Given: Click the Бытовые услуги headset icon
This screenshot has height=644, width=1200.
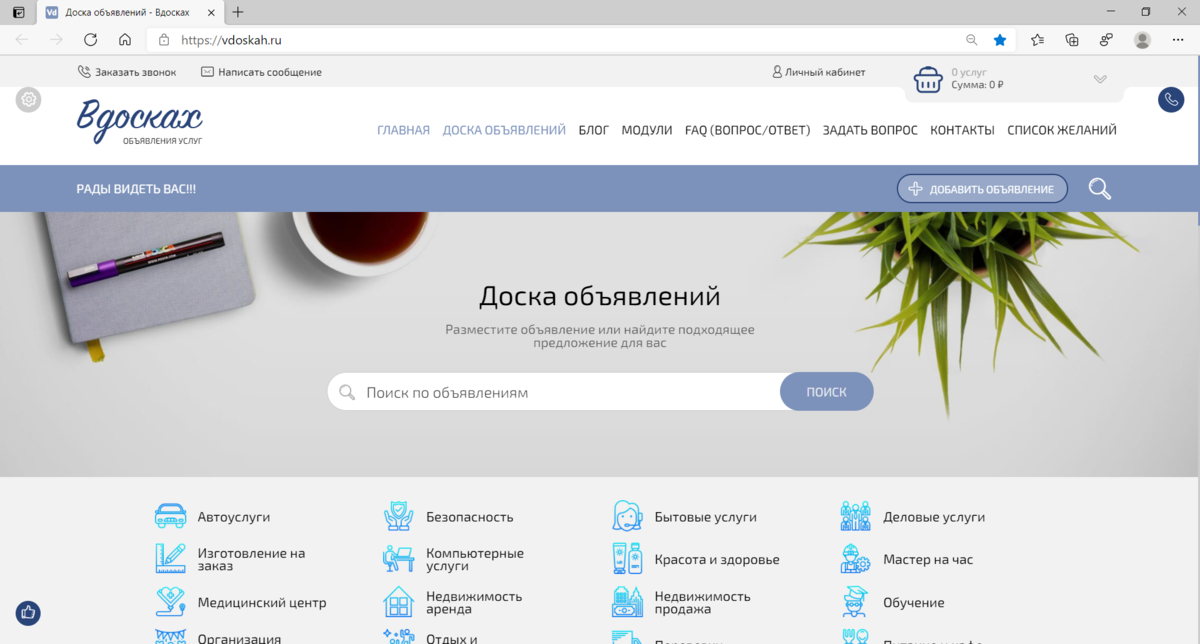Looking at the screenshot, I should tap(627, 516).
